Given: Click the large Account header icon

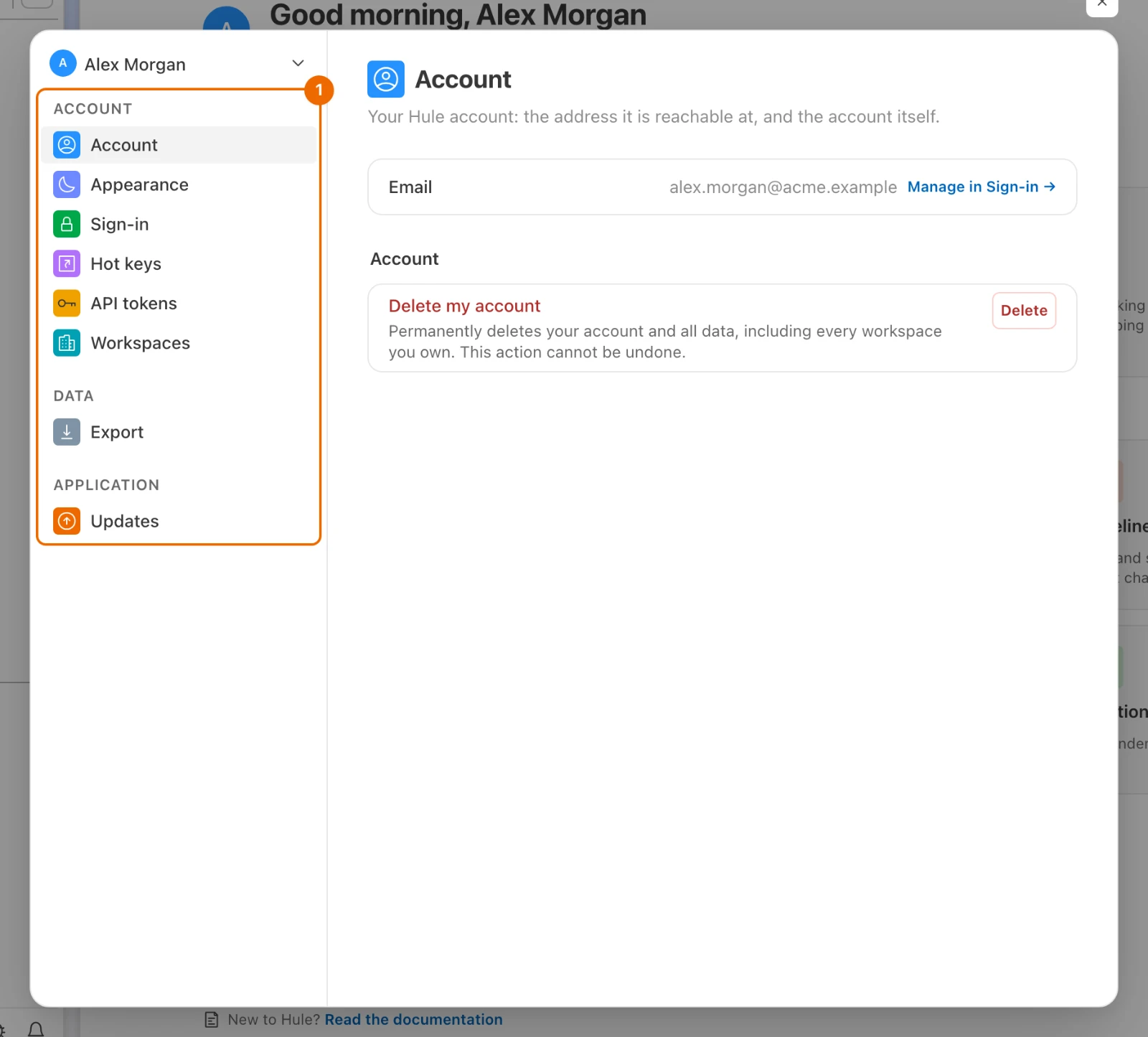Looking at the screenshot, I should click(386, 79).
